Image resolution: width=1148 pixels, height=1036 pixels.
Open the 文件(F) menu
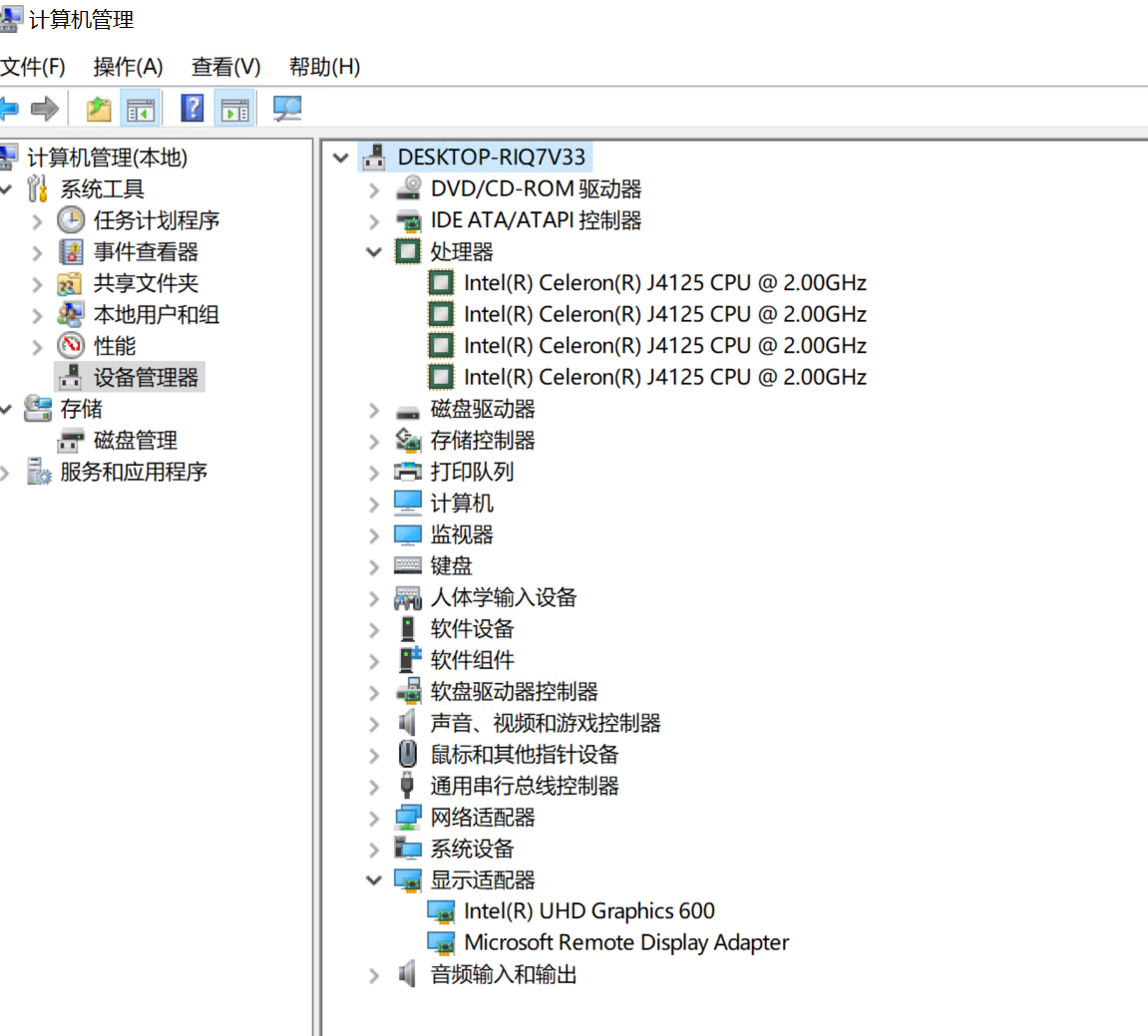tap(33, 67)
